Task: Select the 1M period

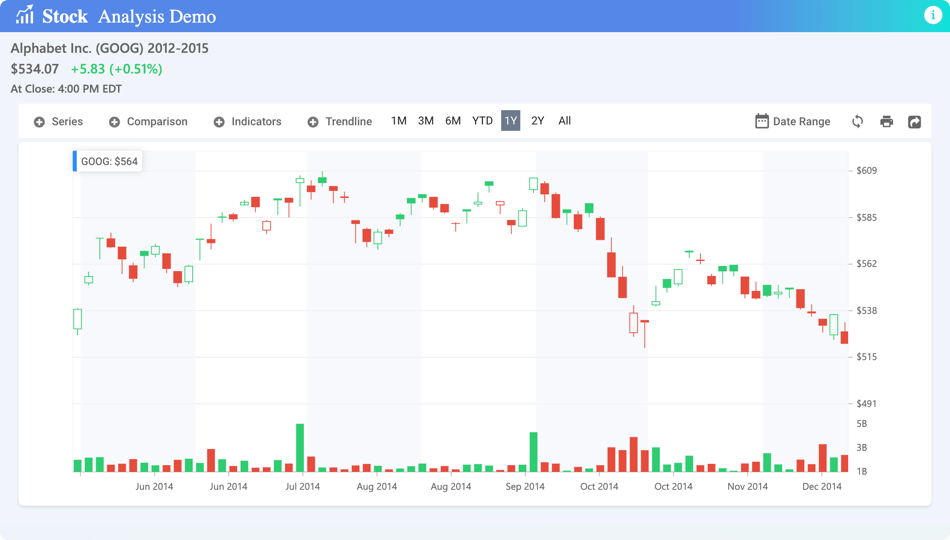Action: coord(399,121)
